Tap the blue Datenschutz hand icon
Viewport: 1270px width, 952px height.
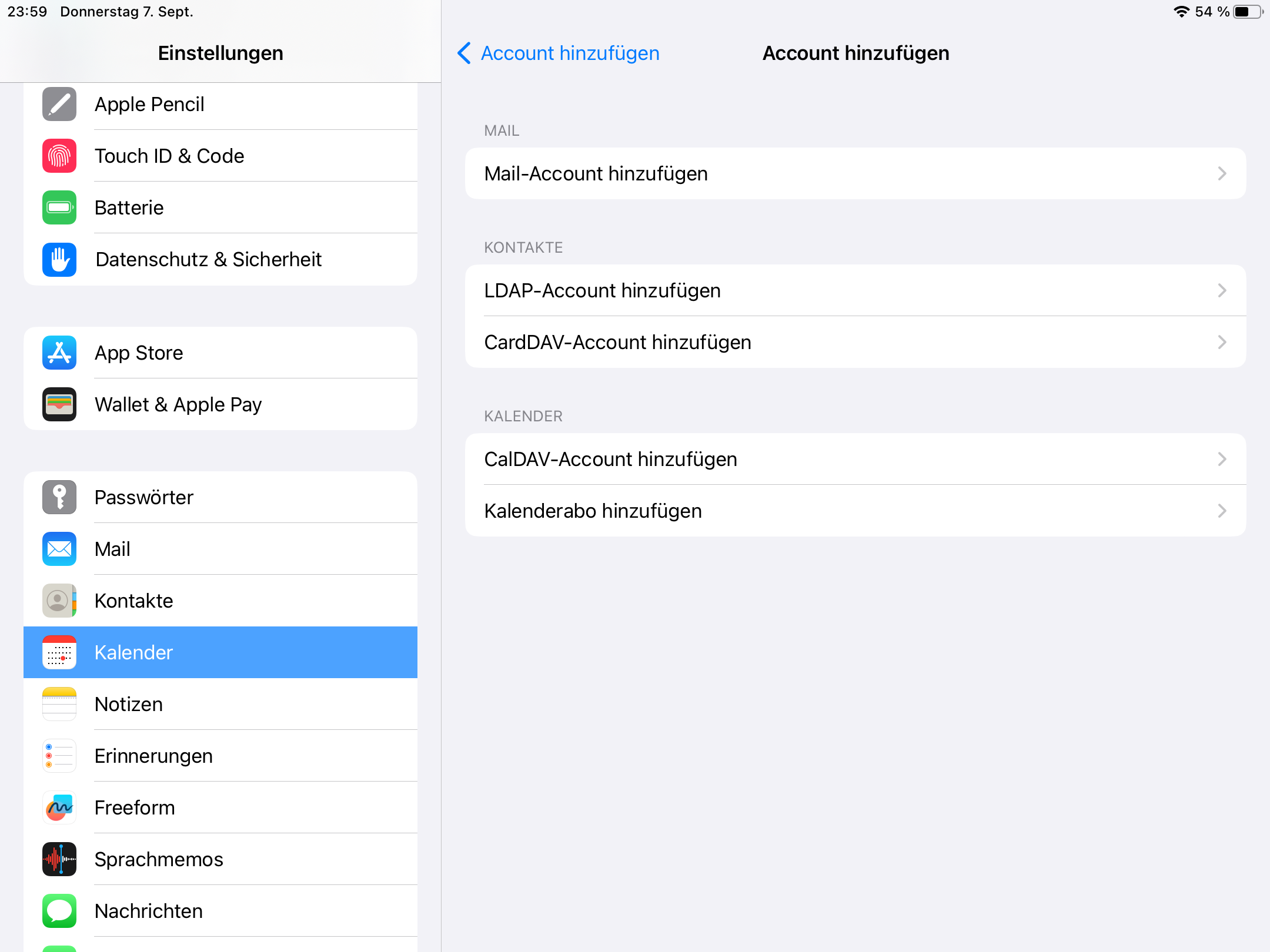pyautogui.click(x=59, y=260)
